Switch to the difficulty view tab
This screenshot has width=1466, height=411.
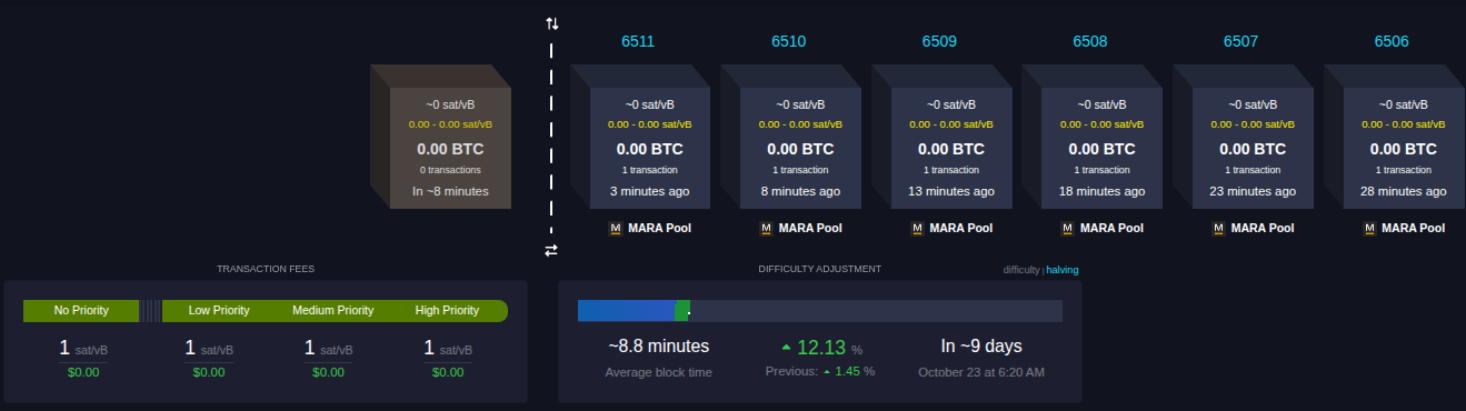pyautogui.click(x=1021, y=270)
